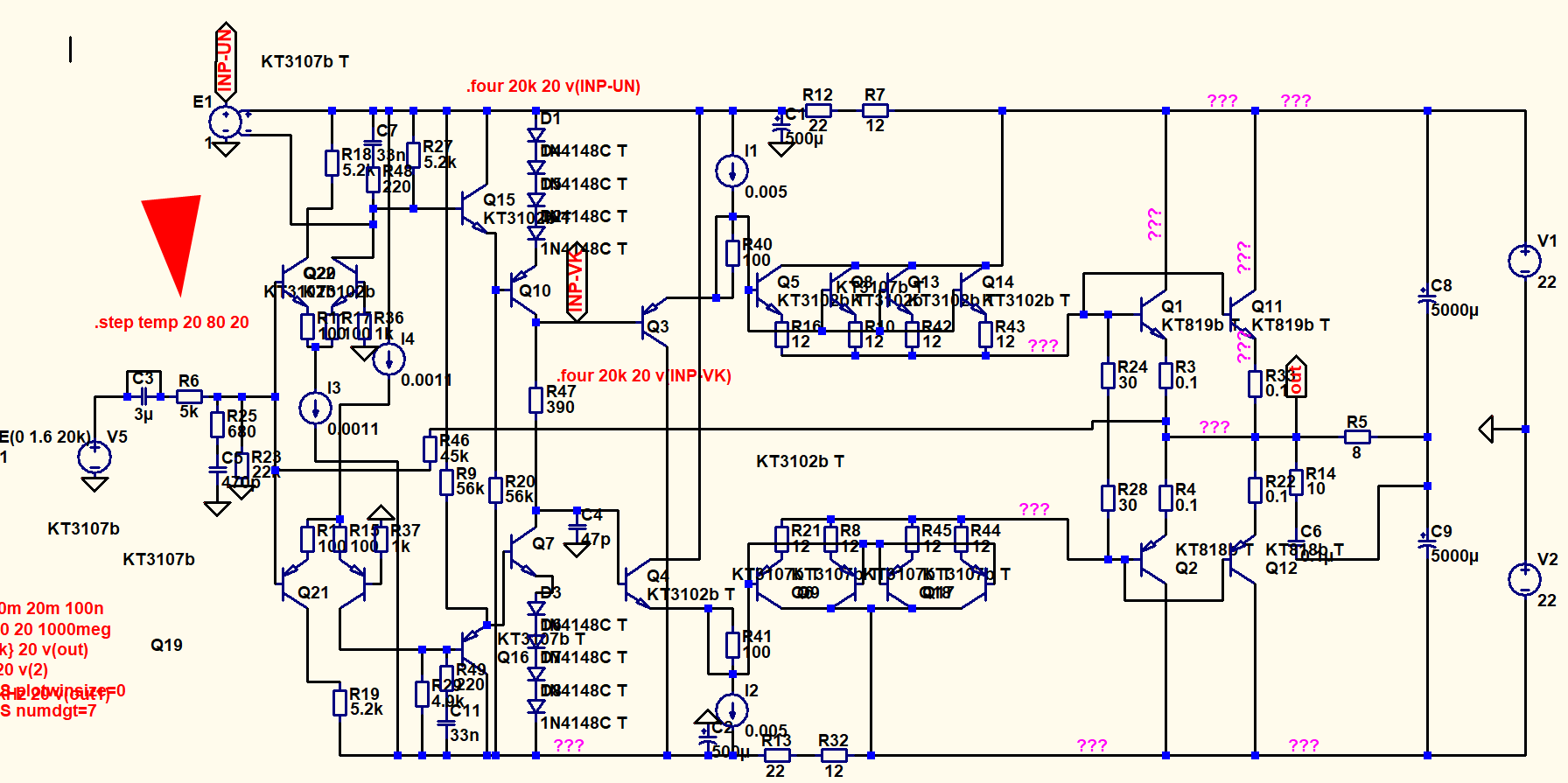Click the '0 20 1000meg' text
Image resolution: width=1568 pixels, height=783 pixels.
[x=56, y=629]
